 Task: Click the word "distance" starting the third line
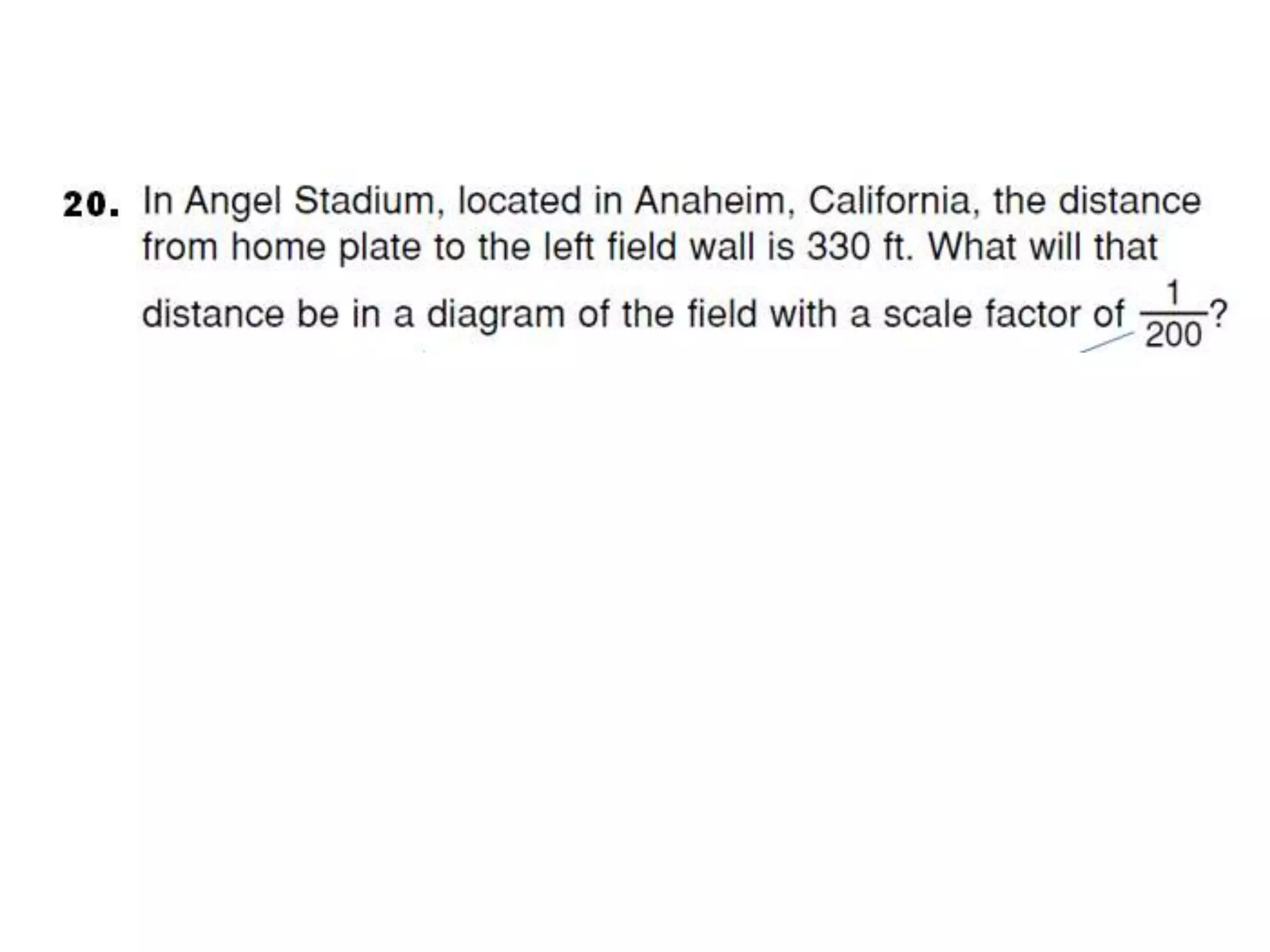[x=213, y=314]
